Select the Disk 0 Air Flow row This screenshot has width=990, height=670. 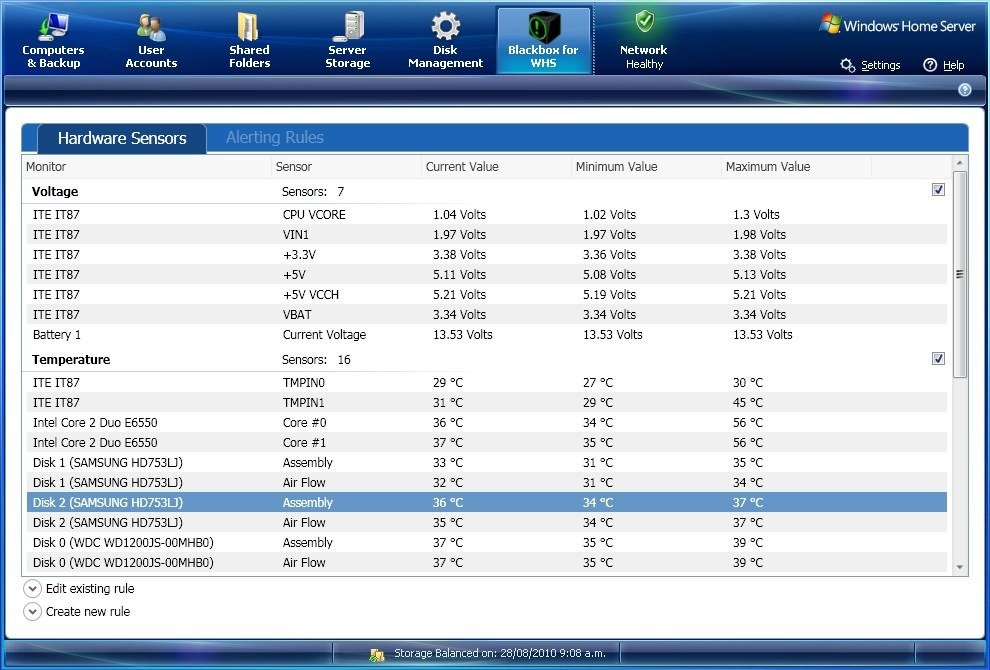pos(487,563)
